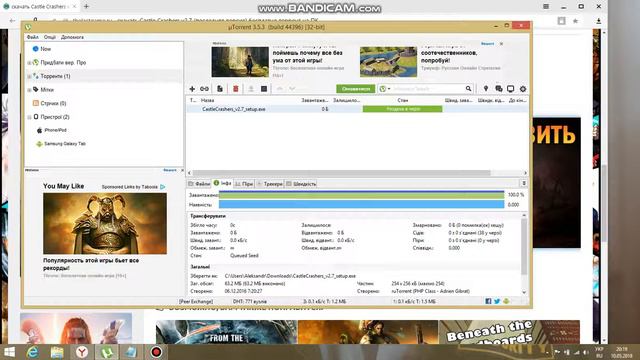Open File Explorer from taskbar
This screenshot has height=360, width=640.
point(57,352)
